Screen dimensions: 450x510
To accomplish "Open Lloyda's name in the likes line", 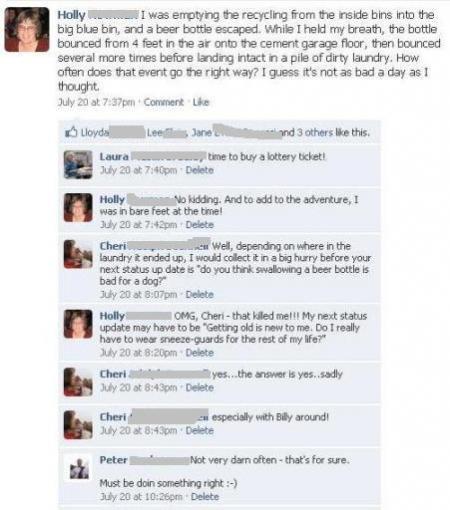I will tap(95, 132).
